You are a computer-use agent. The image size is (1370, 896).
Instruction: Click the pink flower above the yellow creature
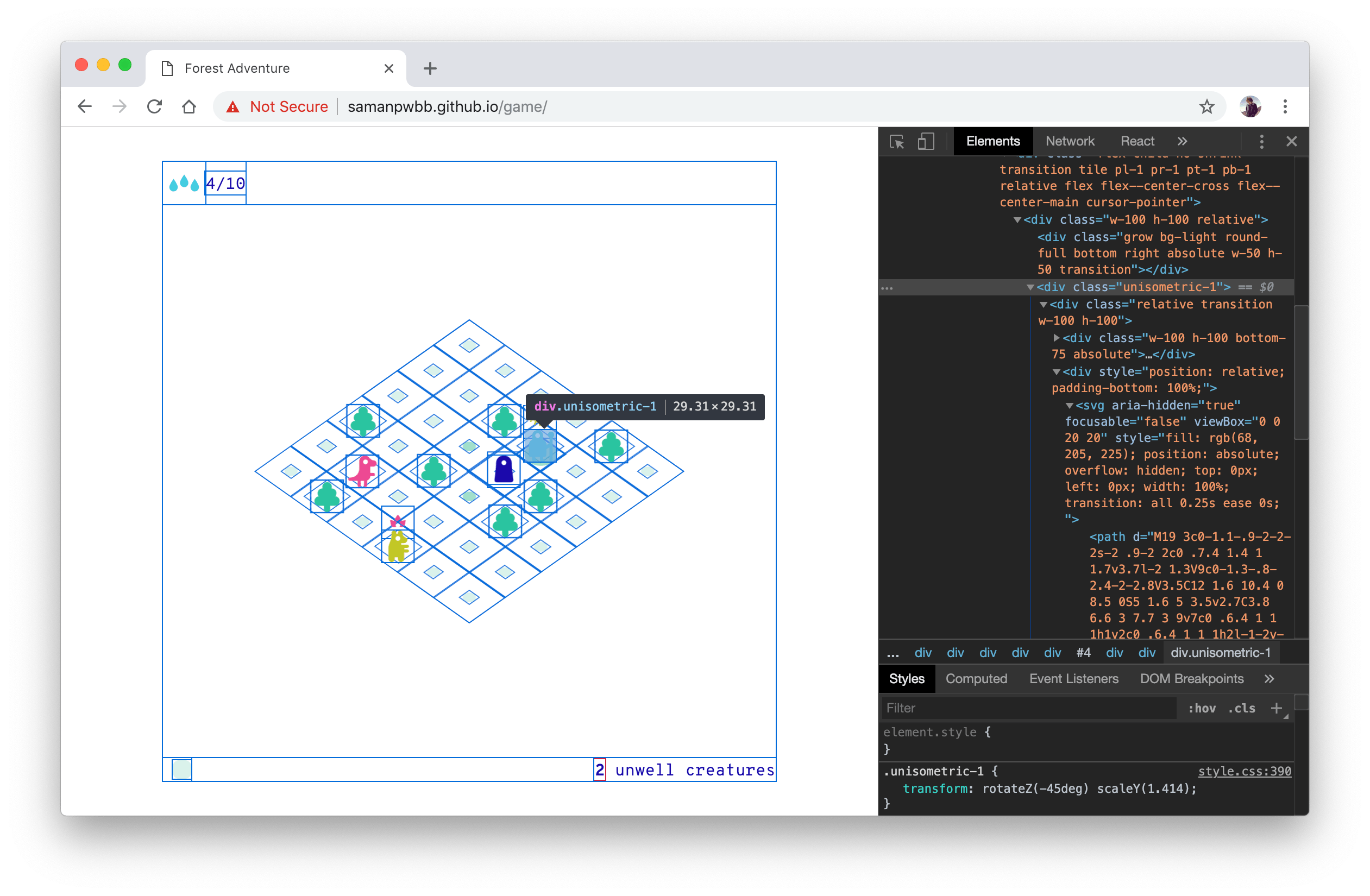398,522
